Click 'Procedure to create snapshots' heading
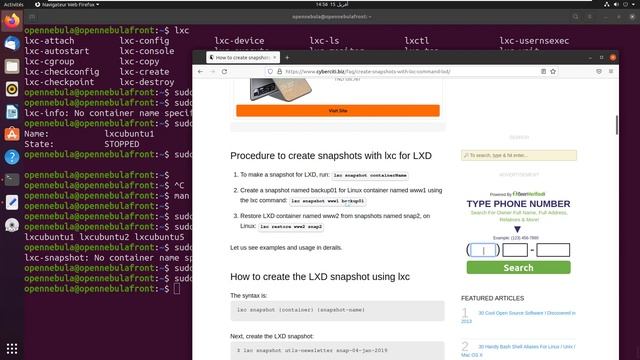 pyautogui.click(x=331, y=156)
